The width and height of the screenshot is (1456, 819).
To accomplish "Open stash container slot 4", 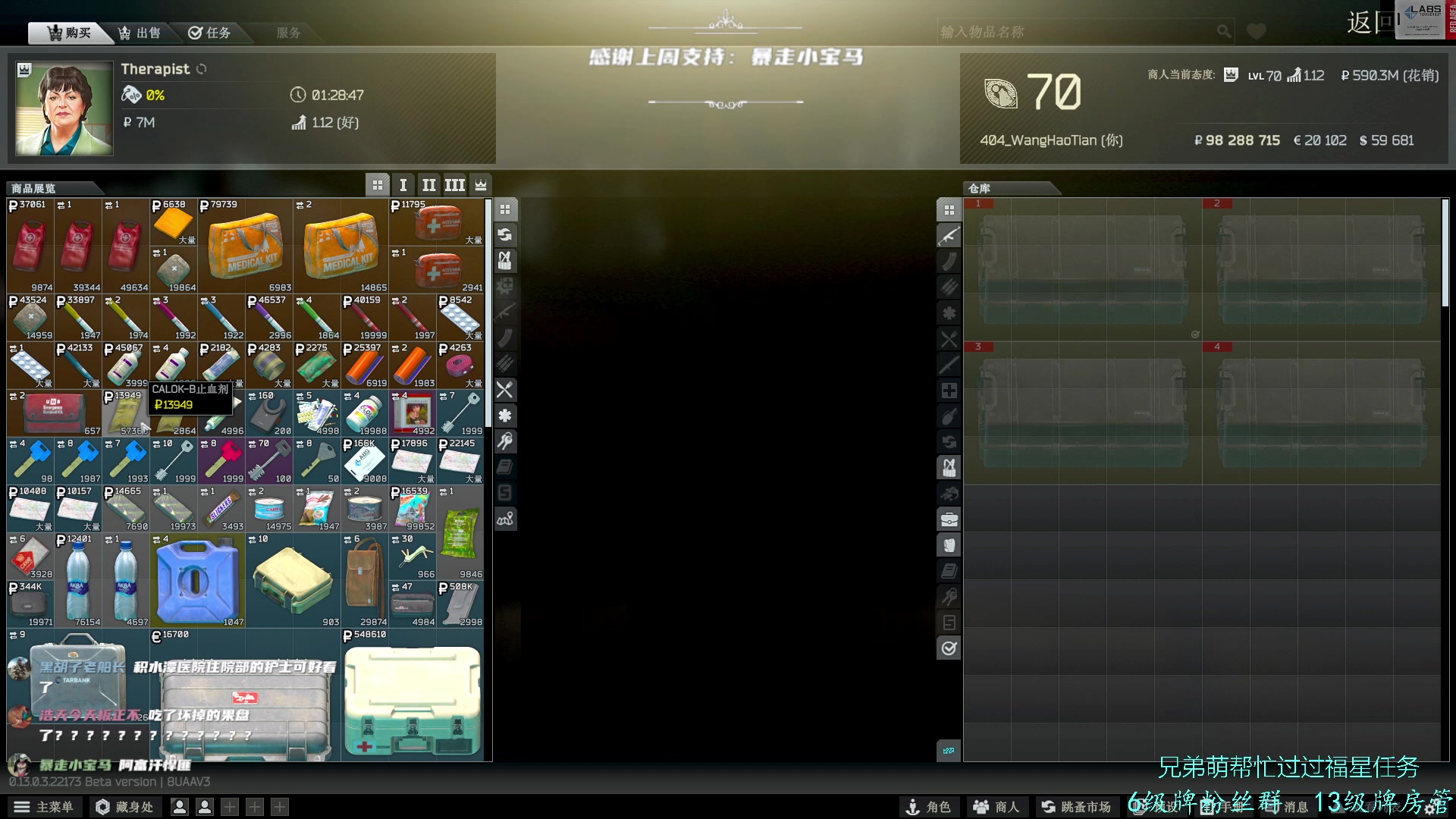I will tap(1321, 413).
